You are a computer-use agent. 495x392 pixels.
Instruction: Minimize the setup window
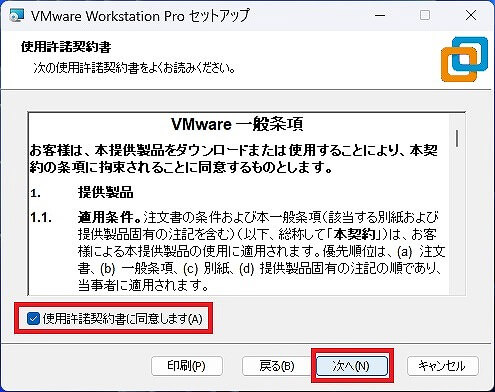[380, 15]
